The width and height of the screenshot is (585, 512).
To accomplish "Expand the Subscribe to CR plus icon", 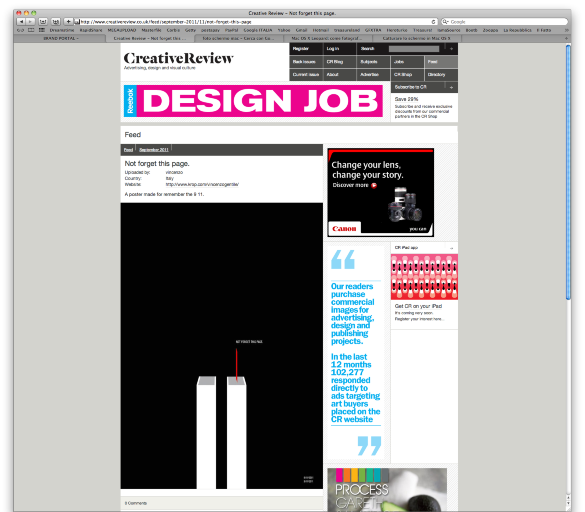I will (451, 87).
